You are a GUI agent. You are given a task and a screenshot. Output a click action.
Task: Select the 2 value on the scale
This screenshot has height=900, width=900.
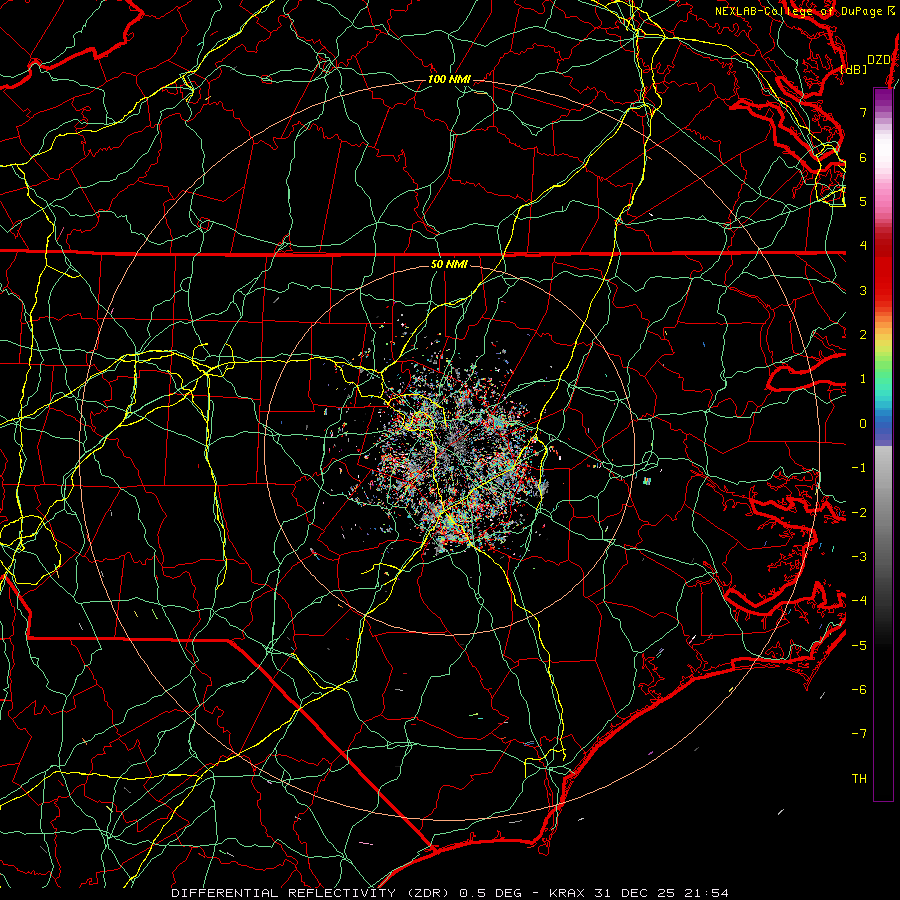863,335
